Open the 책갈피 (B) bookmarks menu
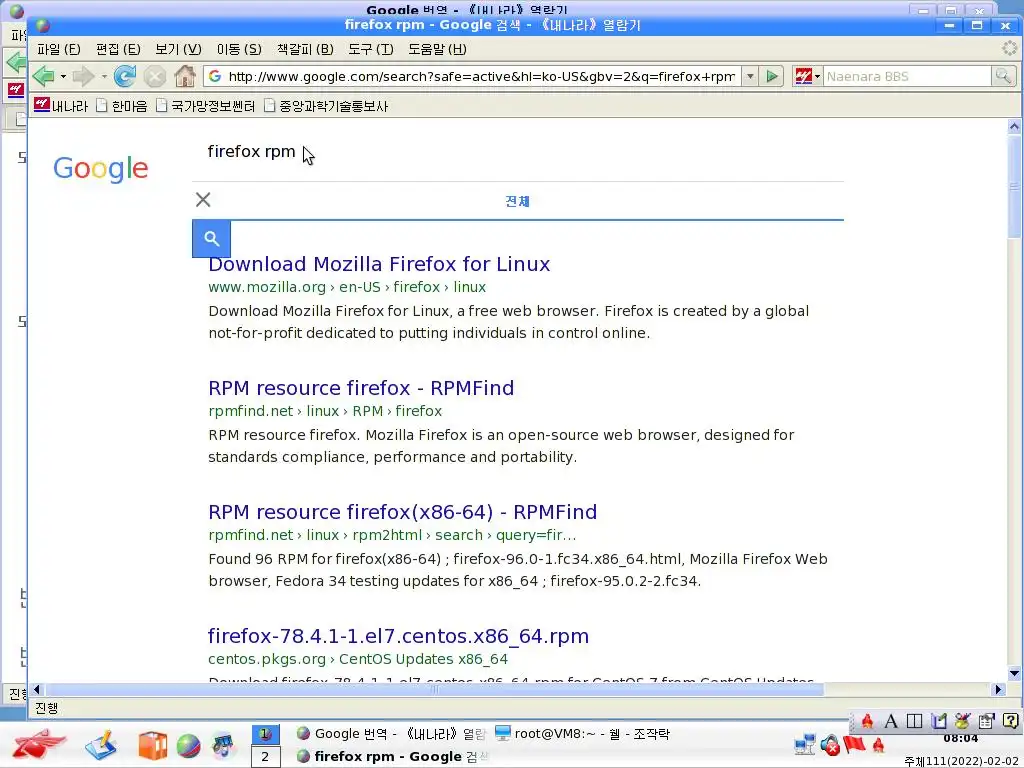Viewport: 1024px width, 768px height. pyautogui.click(x=305, y=49)
